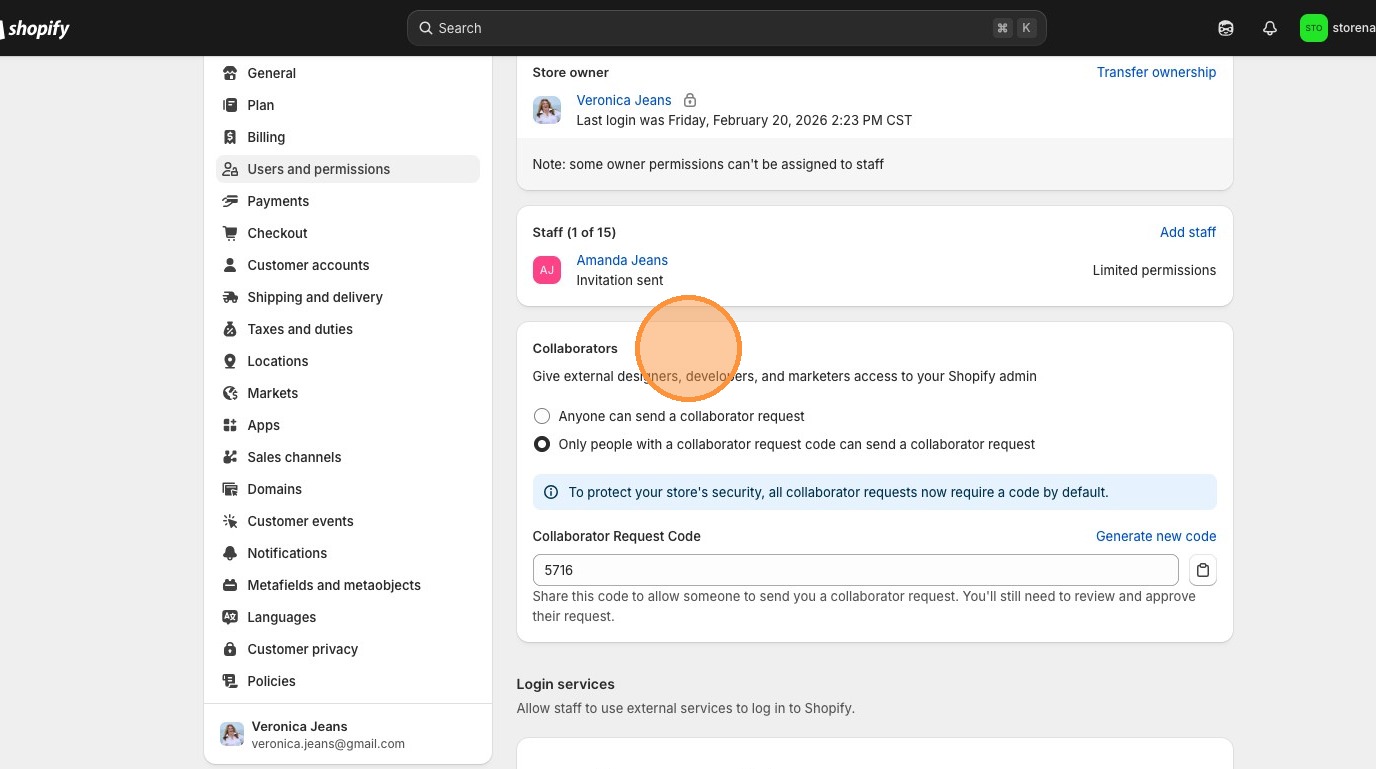Screen dimensions: 1376x769
Task: Open the top bar notification bell
Action: tap(1270, 28)
